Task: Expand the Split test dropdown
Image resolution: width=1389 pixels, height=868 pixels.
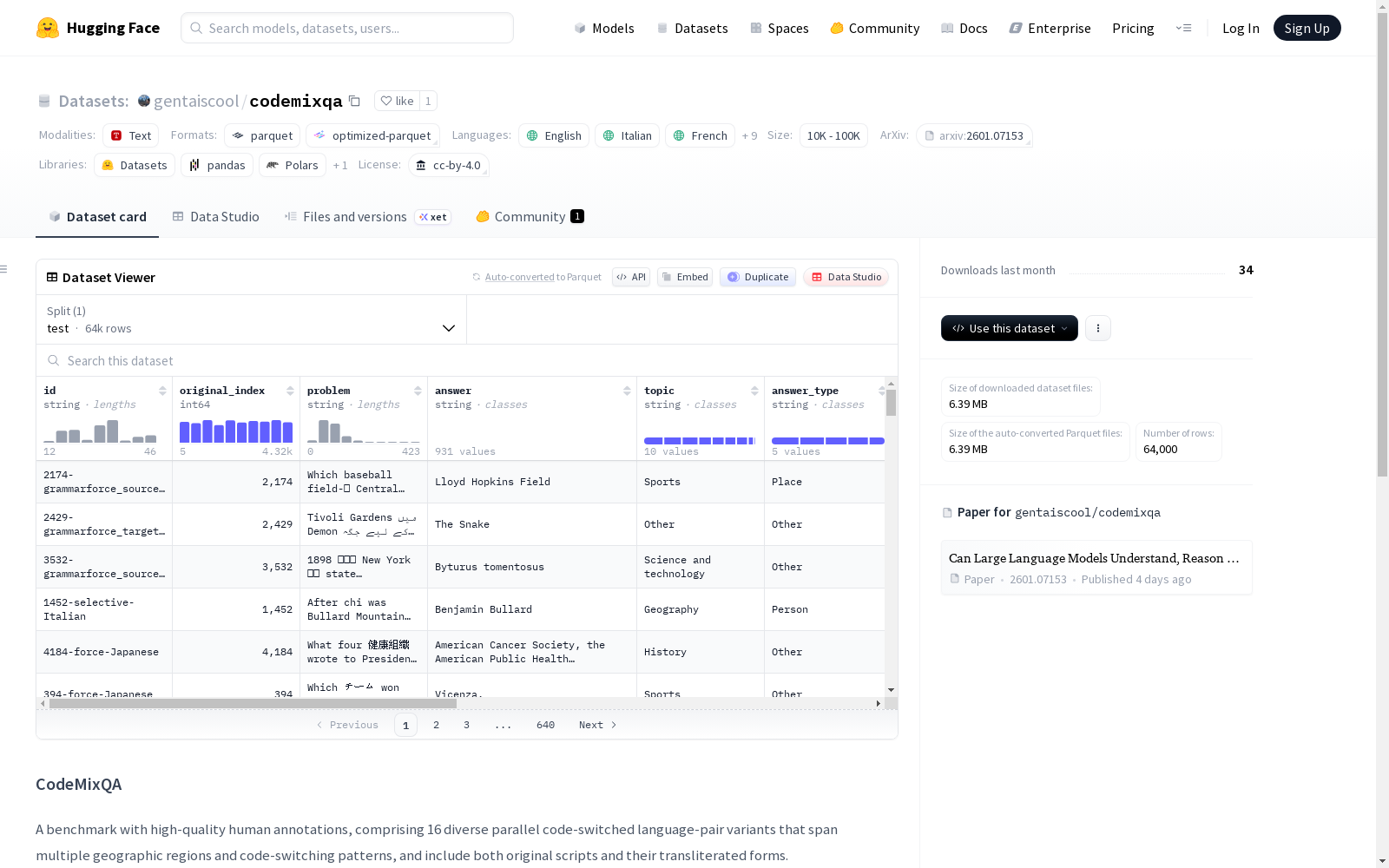Action: (x=251, y=319)
